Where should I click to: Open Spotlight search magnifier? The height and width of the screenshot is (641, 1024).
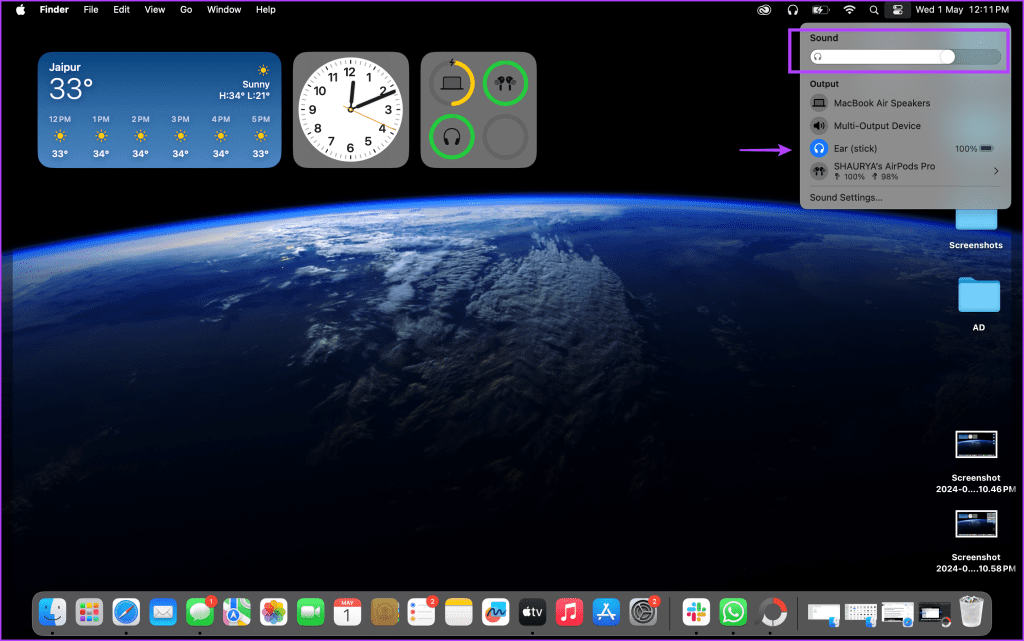(x=874, y=10)
